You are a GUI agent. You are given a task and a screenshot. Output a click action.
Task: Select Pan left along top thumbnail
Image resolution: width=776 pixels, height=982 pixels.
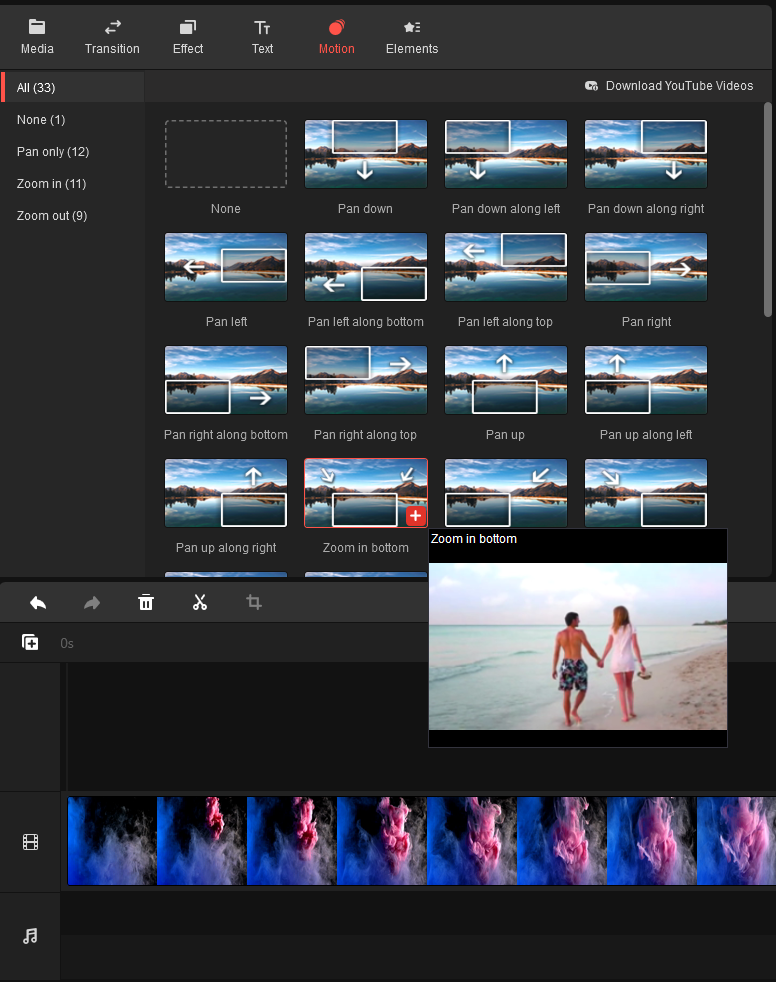505,267
